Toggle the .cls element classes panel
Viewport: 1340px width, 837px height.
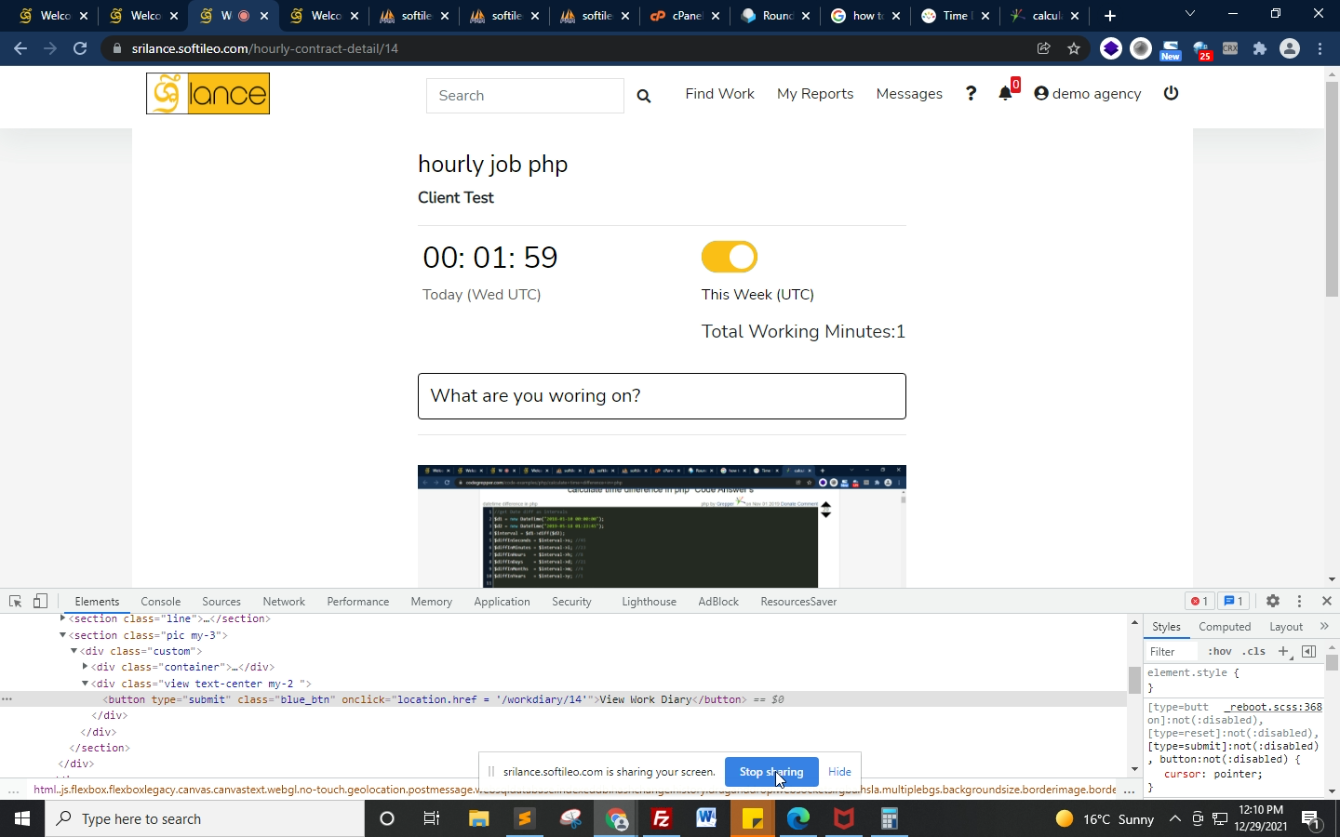(1254, 651)
